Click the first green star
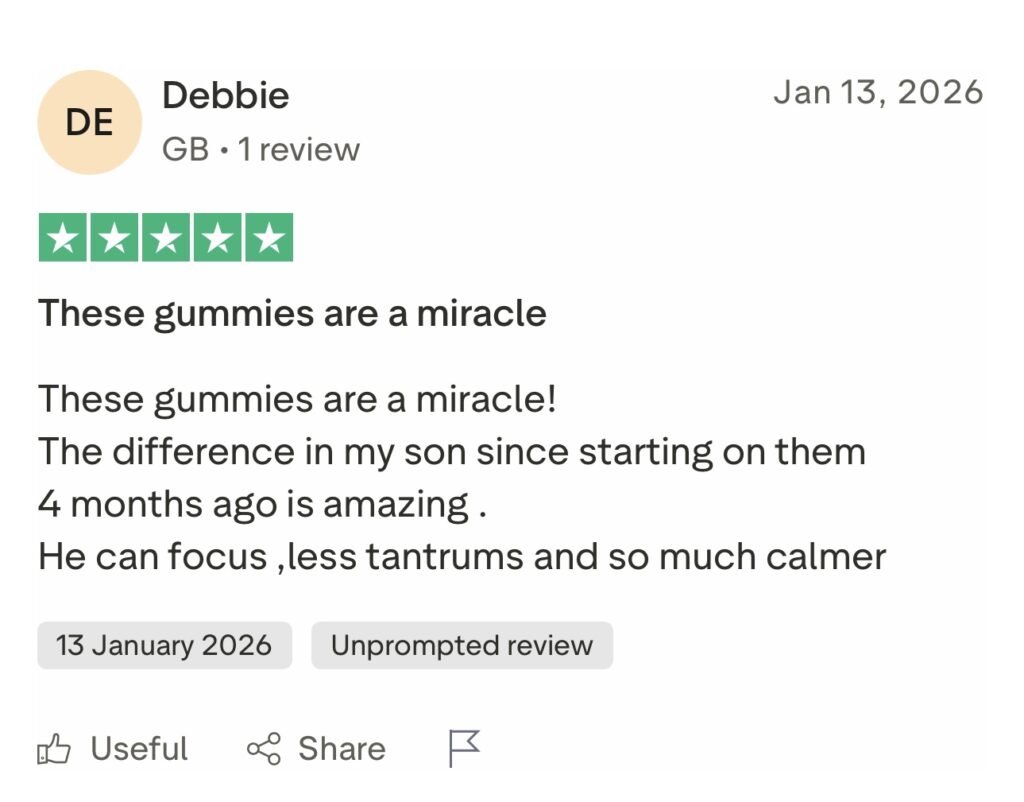1024x802 pixels. click(63, 238)
